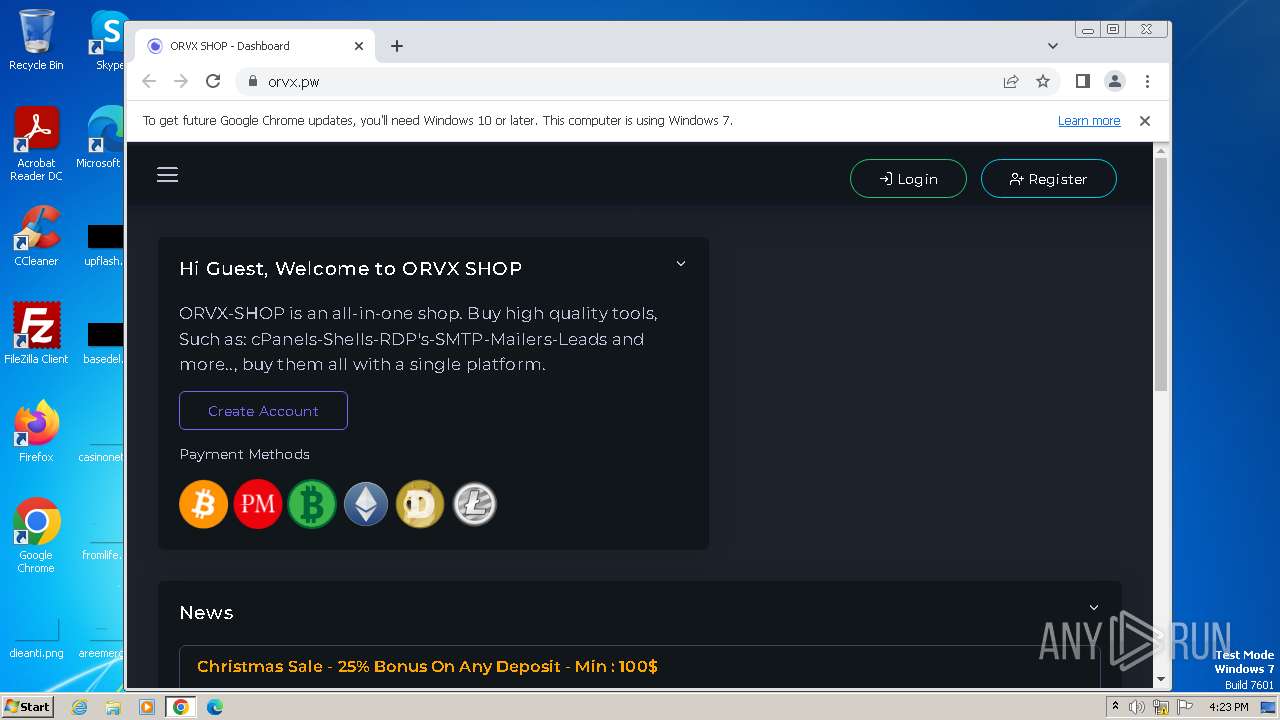Open CCleaner desktop shortcut
This screenshot has width=1280, height=720.
[x=36, y=237]
